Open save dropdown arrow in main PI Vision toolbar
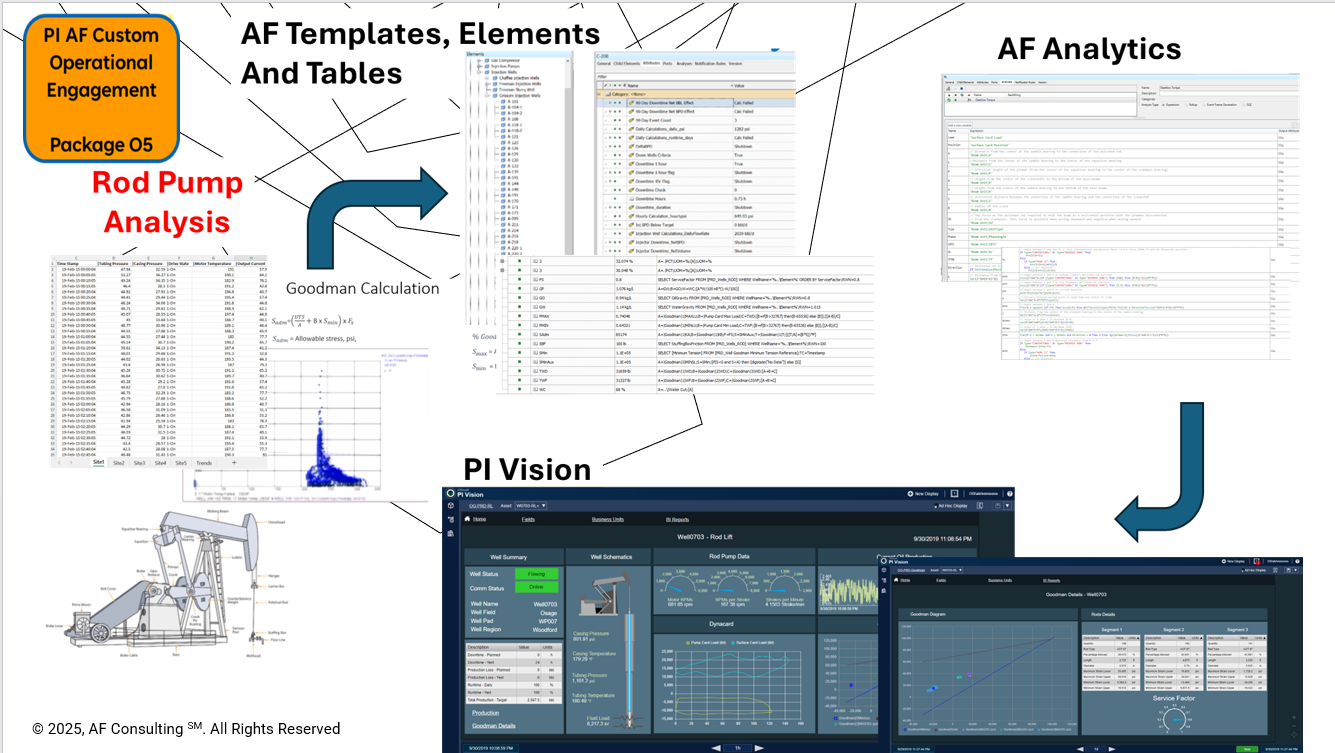Screen dimensions: 1335x753 1007,506
